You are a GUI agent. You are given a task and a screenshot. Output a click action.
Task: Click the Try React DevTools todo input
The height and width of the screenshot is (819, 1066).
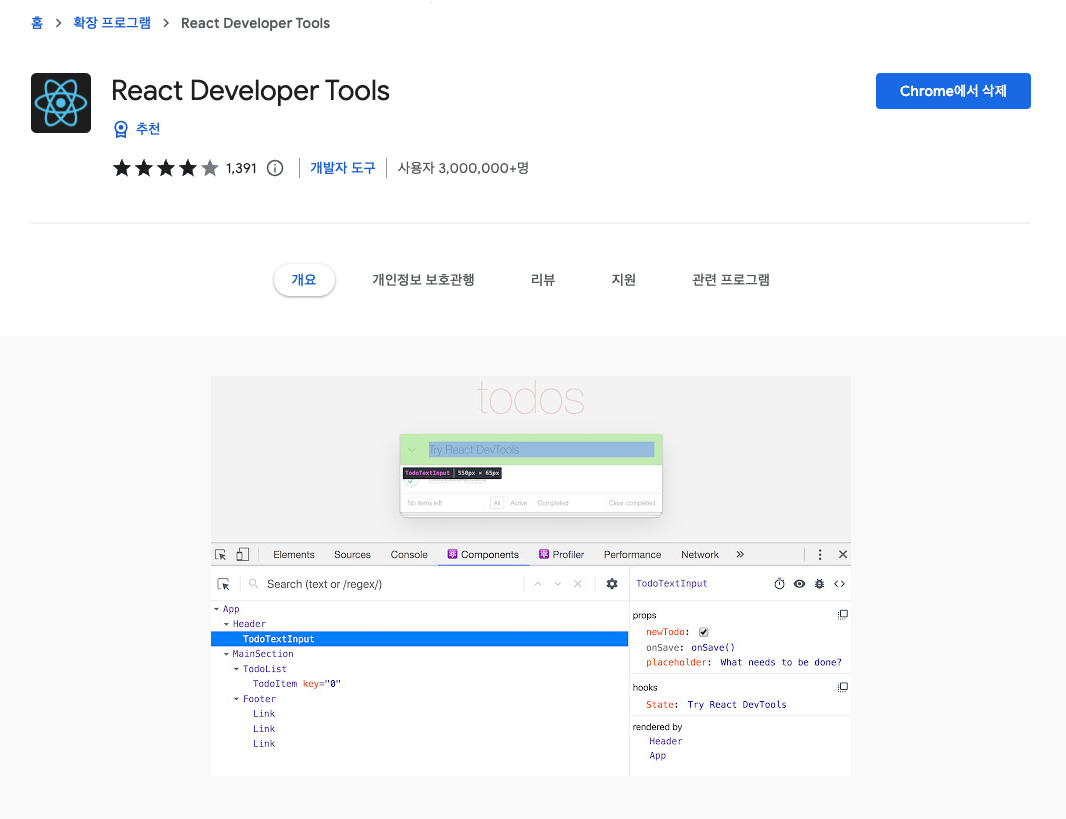[x=541, y=450]
